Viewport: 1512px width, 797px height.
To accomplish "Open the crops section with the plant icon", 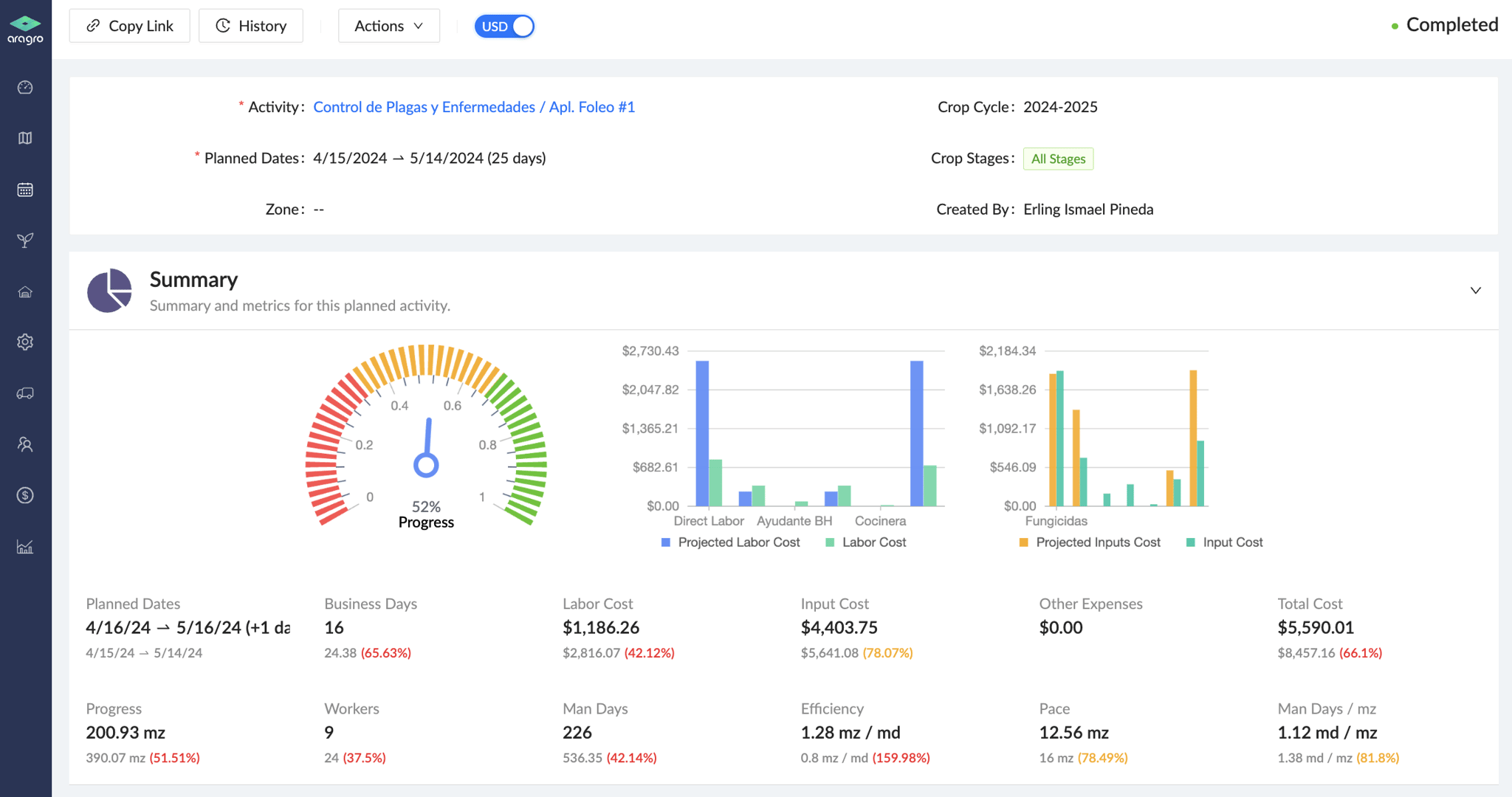I will pos(25,240).
